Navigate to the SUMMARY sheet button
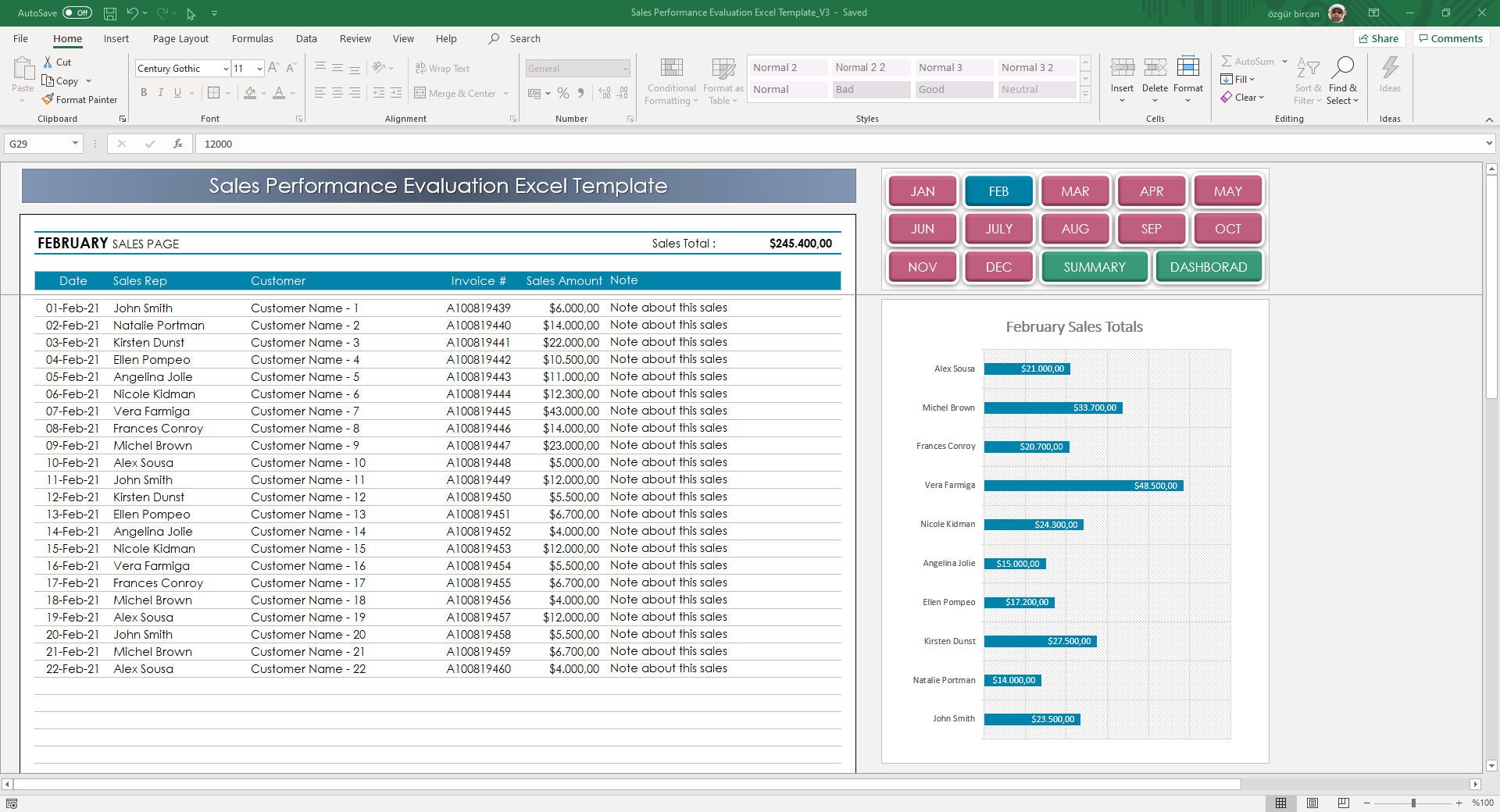The image size is (1500, 812). 1094,266
